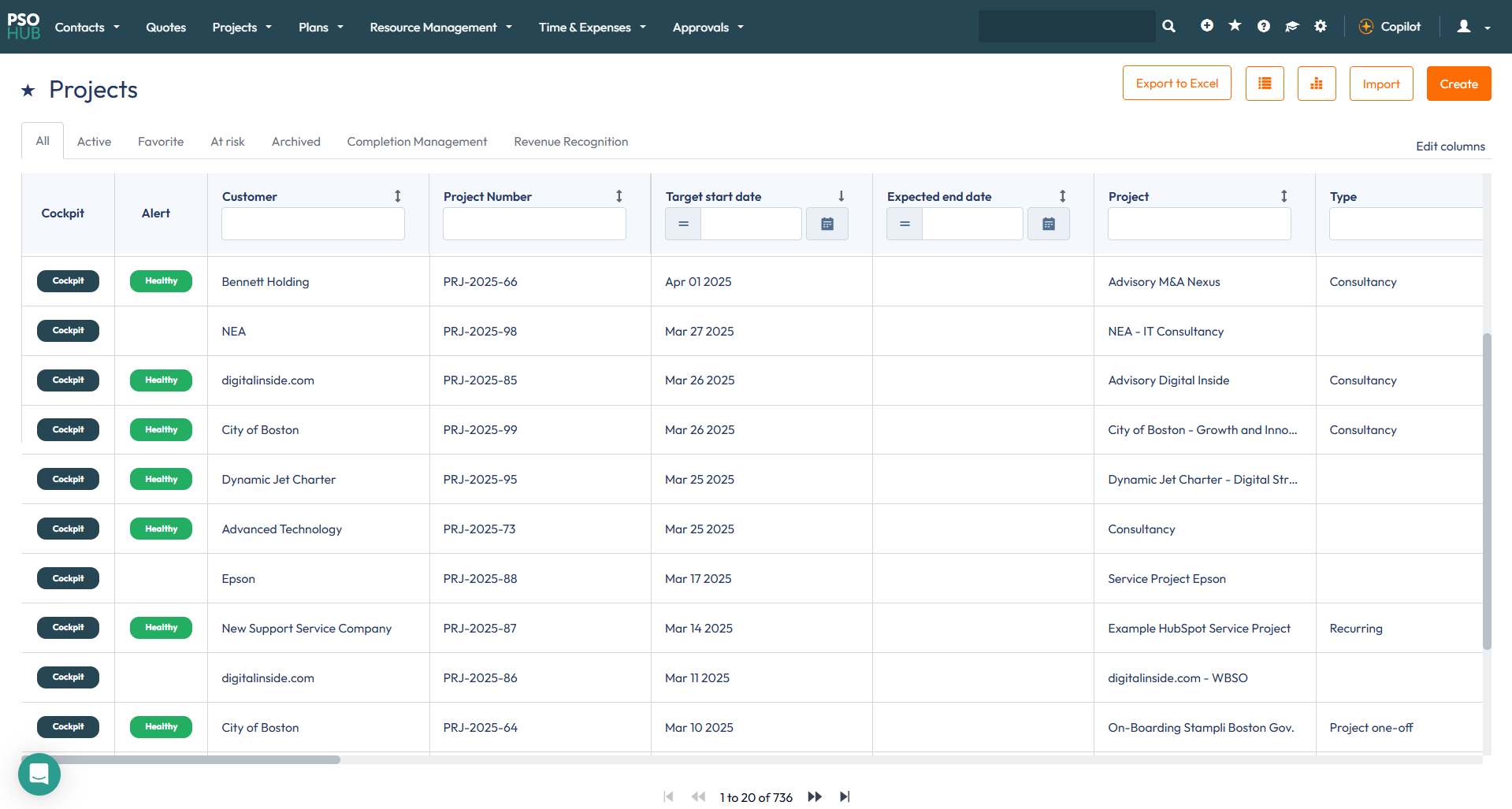Open favorites star icon in navigation bar
This screenshot has height=809, width=1512.
(x=1235, y=26)
